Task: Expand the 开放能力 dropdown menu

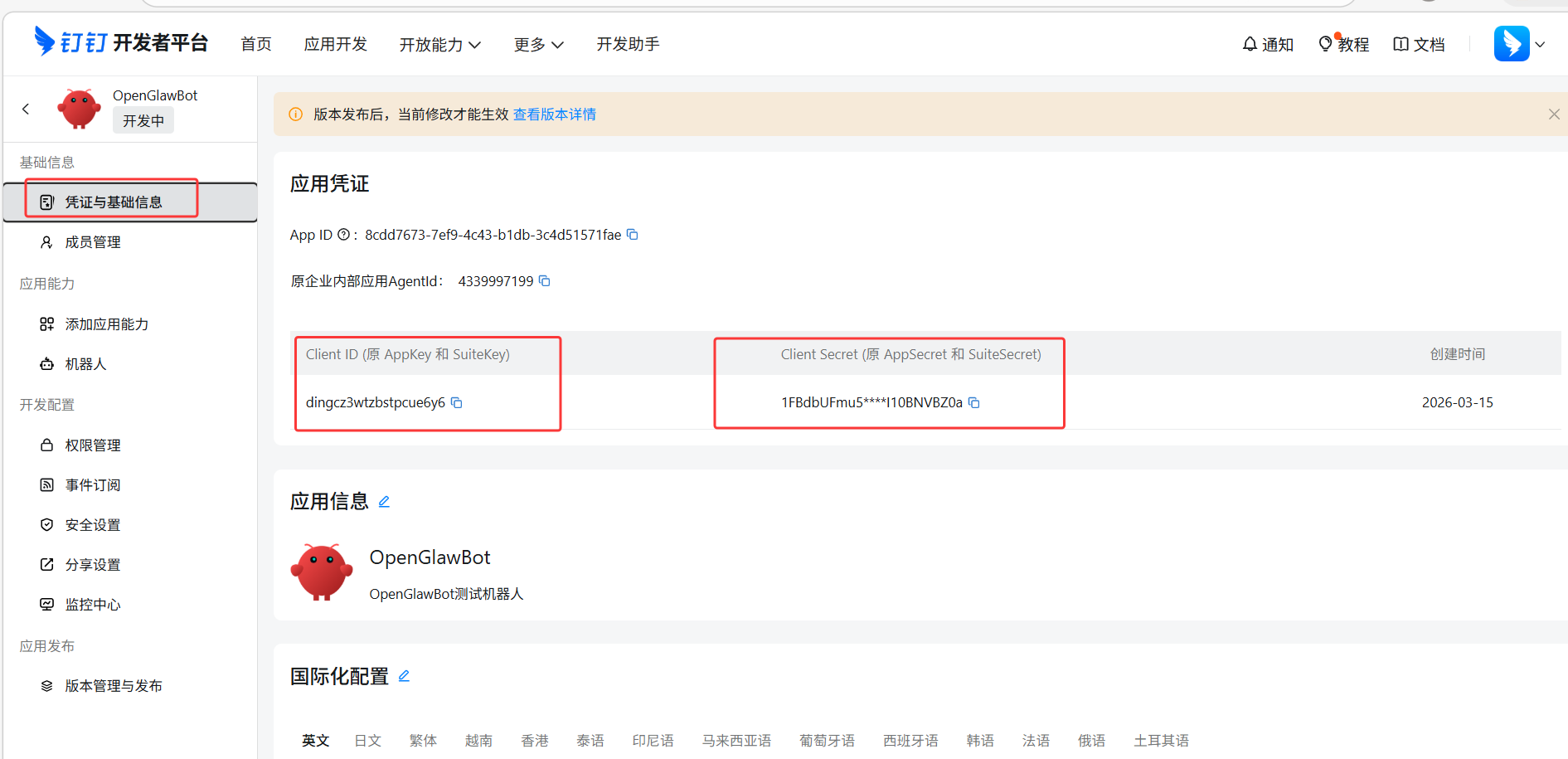Action: 440,45
